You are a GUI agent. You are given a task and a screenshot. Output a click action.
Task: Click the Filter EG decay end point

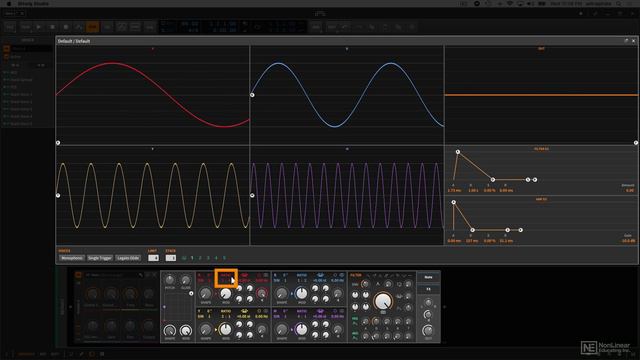coord(493,180)
